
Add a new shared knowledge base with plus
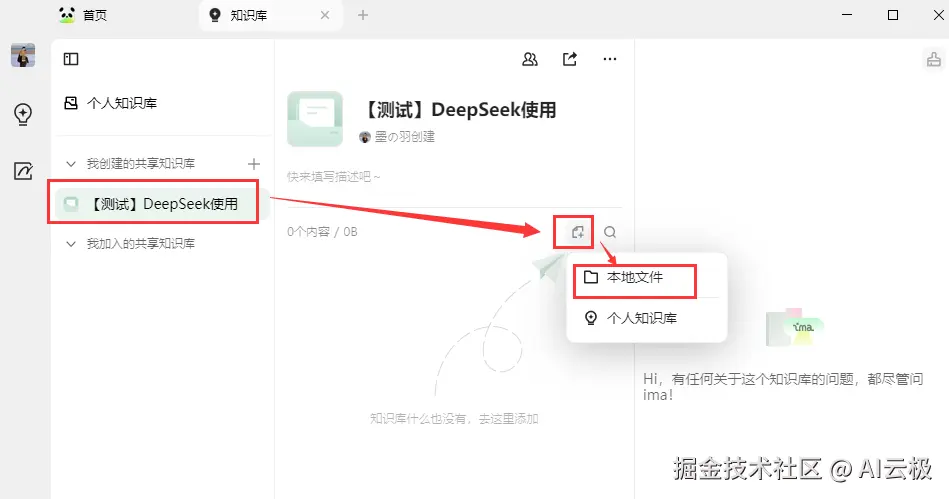[254, 164]
